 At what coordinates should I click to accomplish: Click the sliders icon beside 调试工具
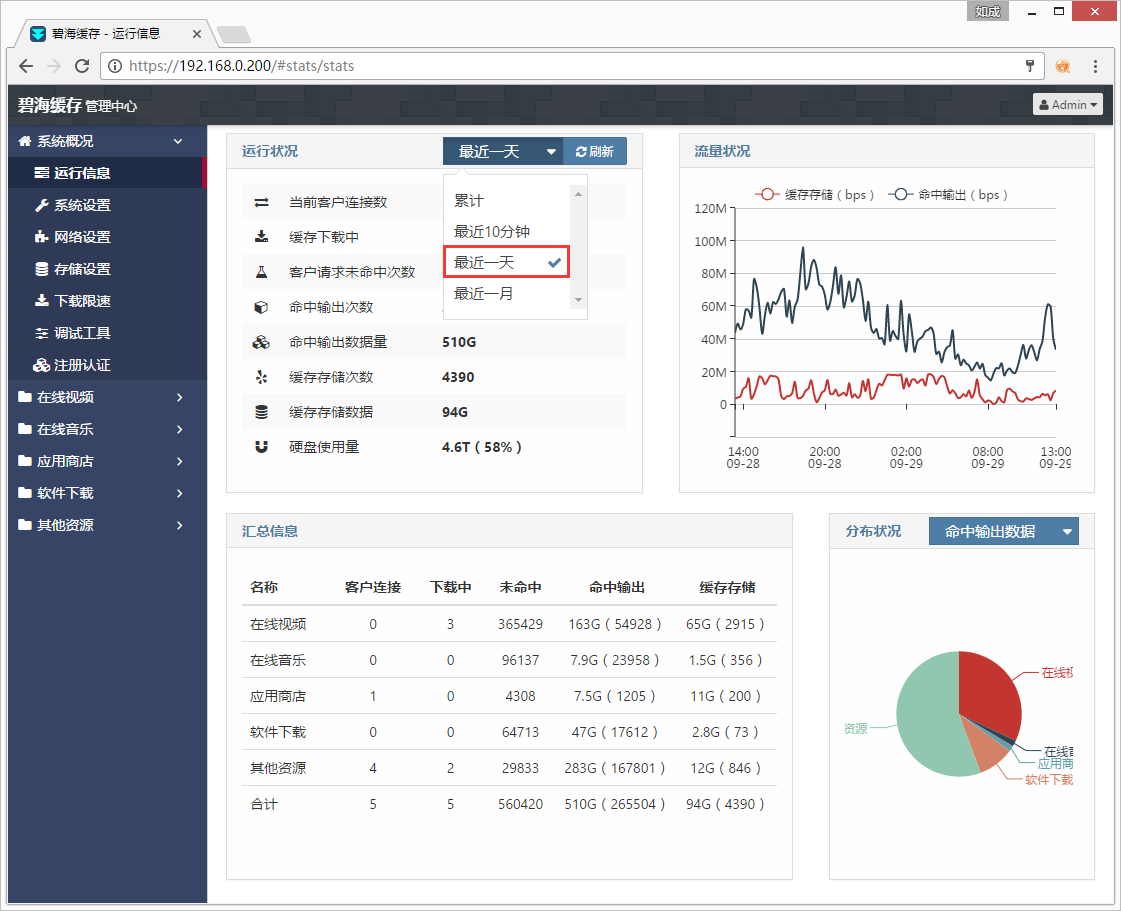coord(41,333)
